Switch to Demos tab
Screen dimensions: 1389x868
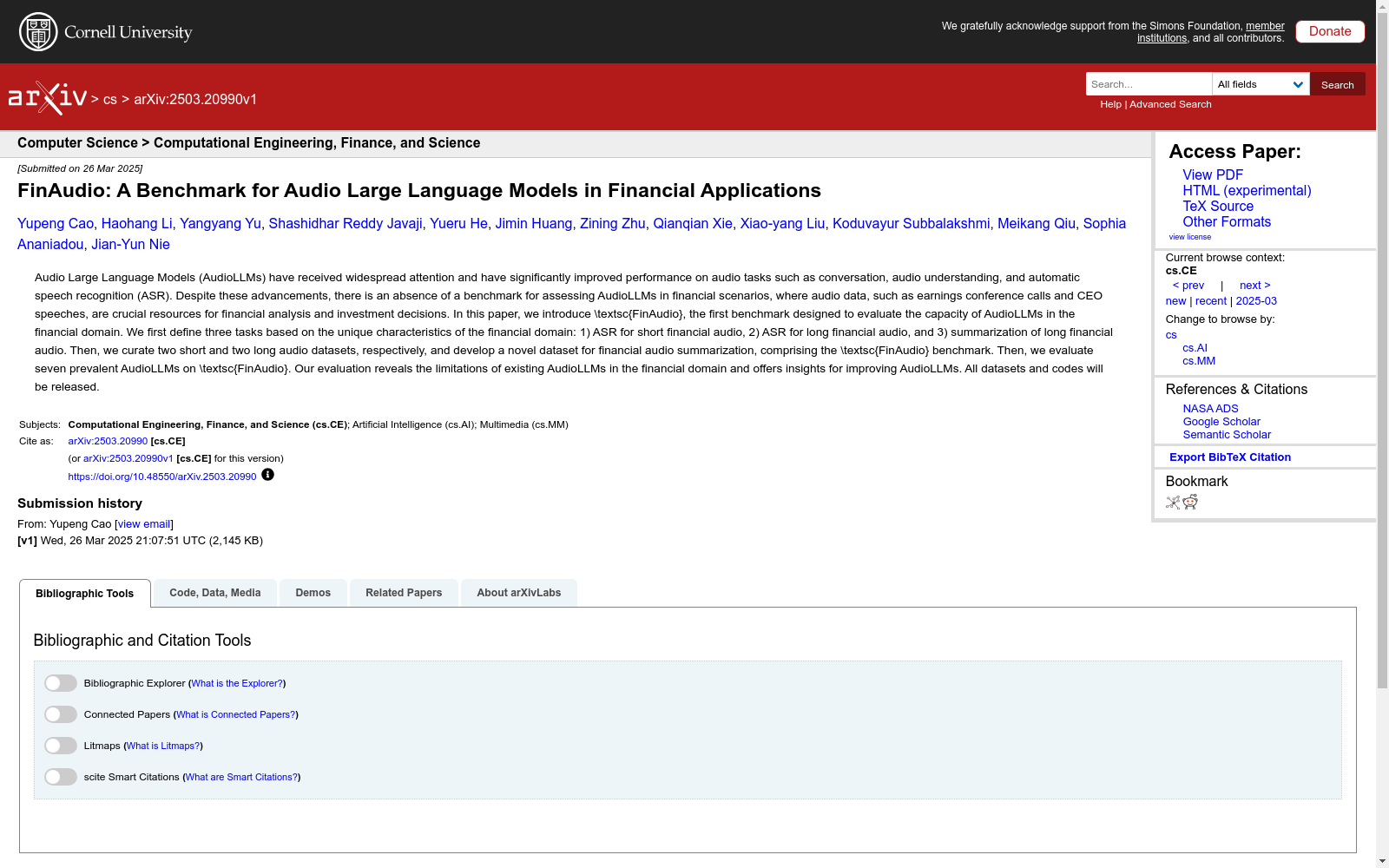point(313,593)
